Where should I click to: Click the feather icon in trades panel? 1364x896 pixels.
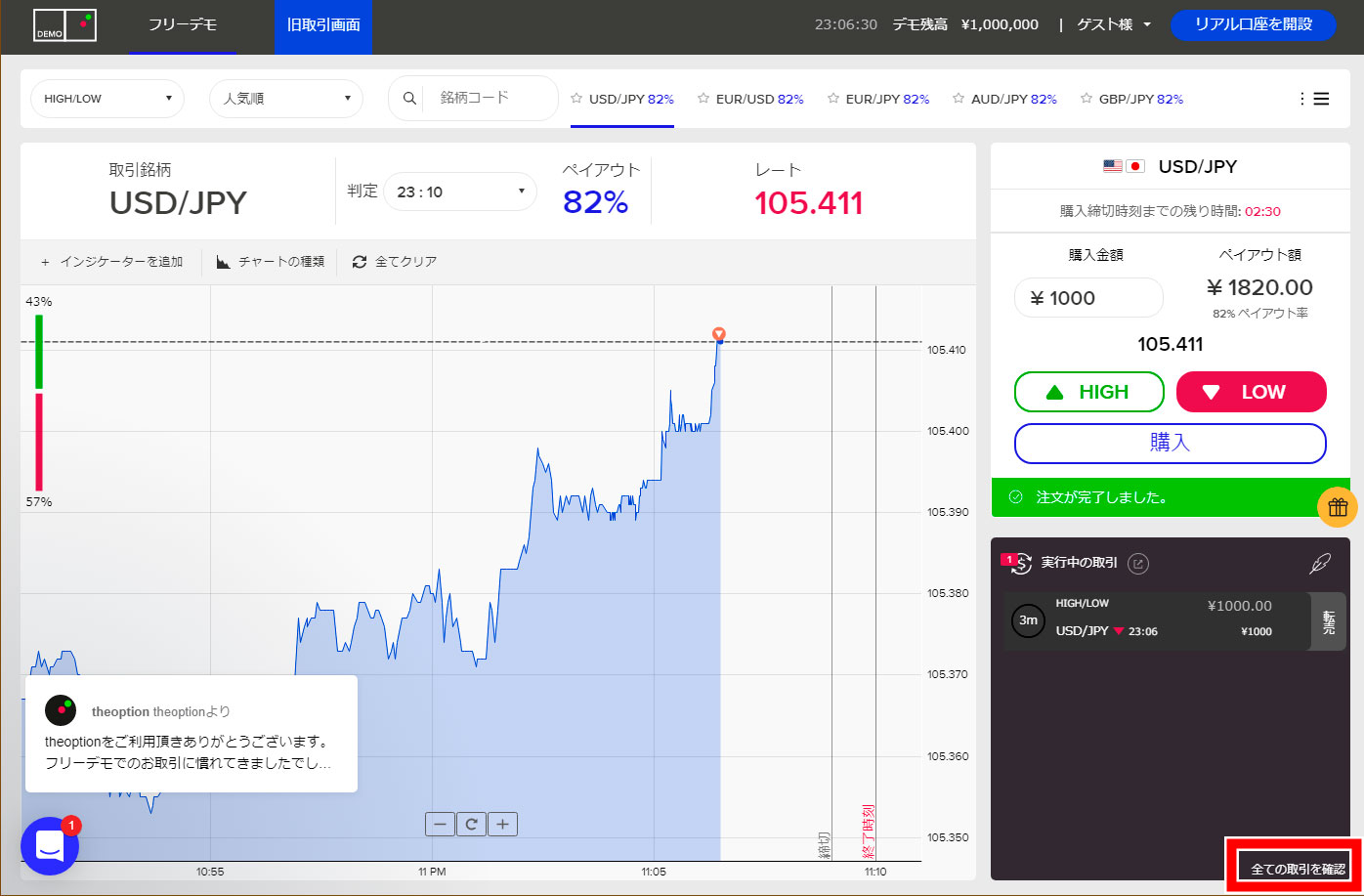(1320, 564)
